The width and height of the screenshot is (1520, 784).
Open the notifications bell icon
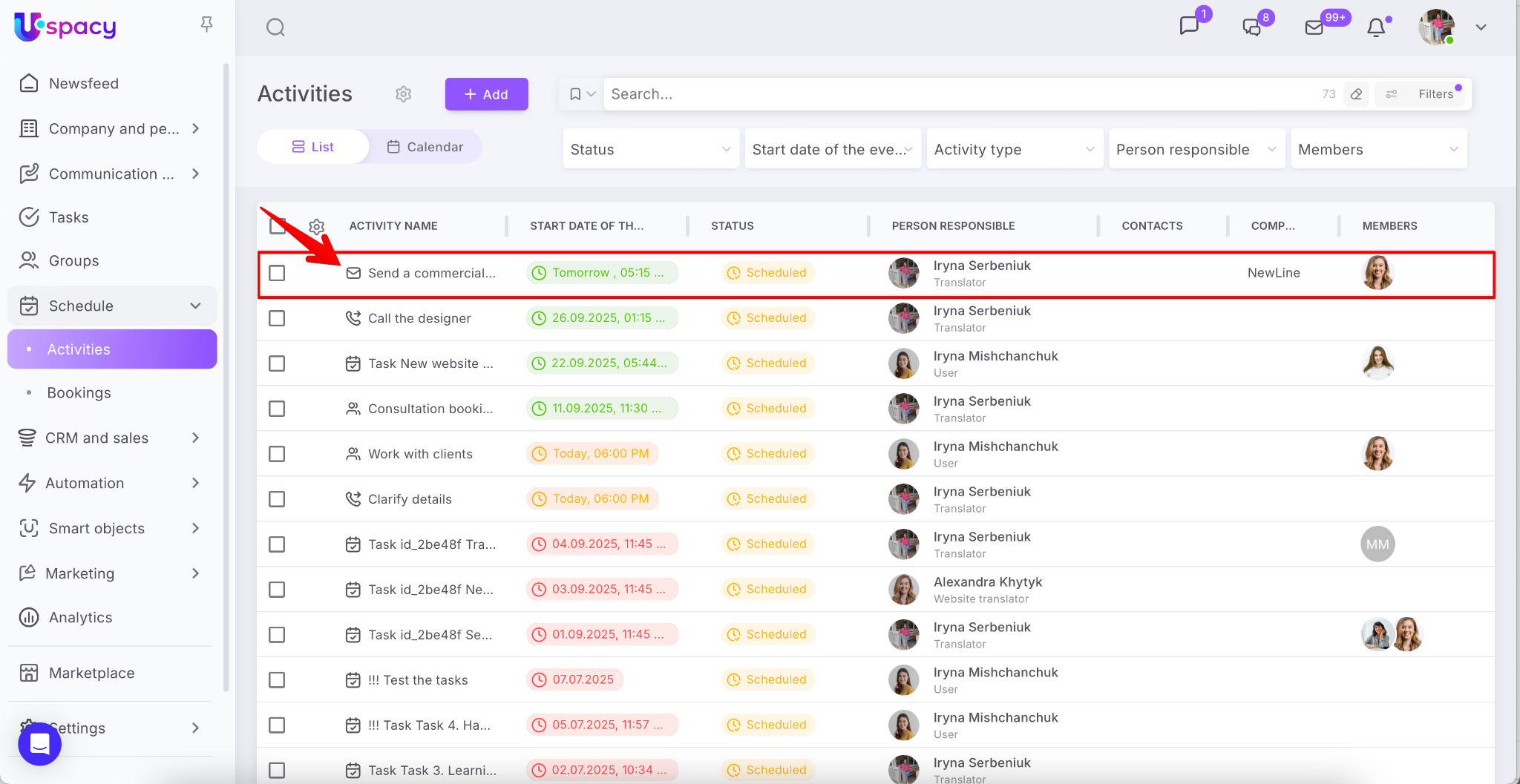click(1375, 27)
